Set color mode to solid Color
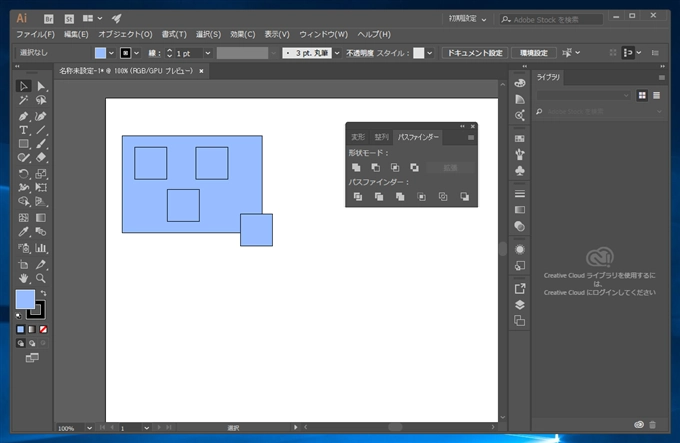Screen dimensions: 680x443 (20, 329)
